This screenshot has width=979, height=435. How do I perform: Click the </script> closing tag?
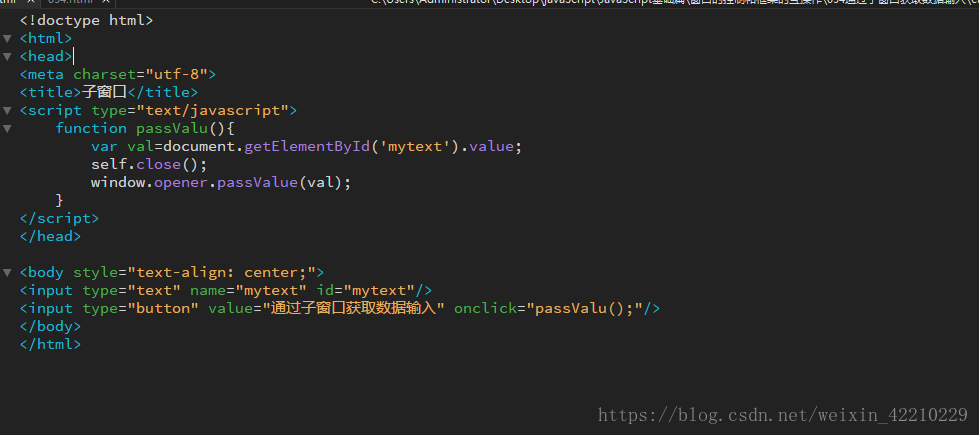(x=59, y=218)
